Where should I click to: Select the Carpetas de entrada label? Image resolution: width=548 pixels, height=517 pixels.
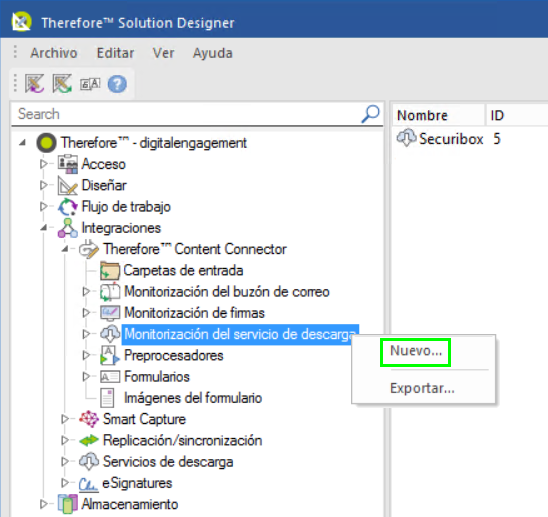pyautogui.click(x=183, y=271)
